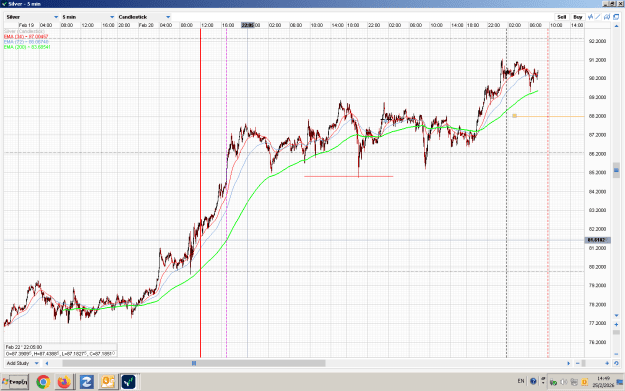
Task: Open the orange Outlook icon in the taskbar
Action: point(107,382)
